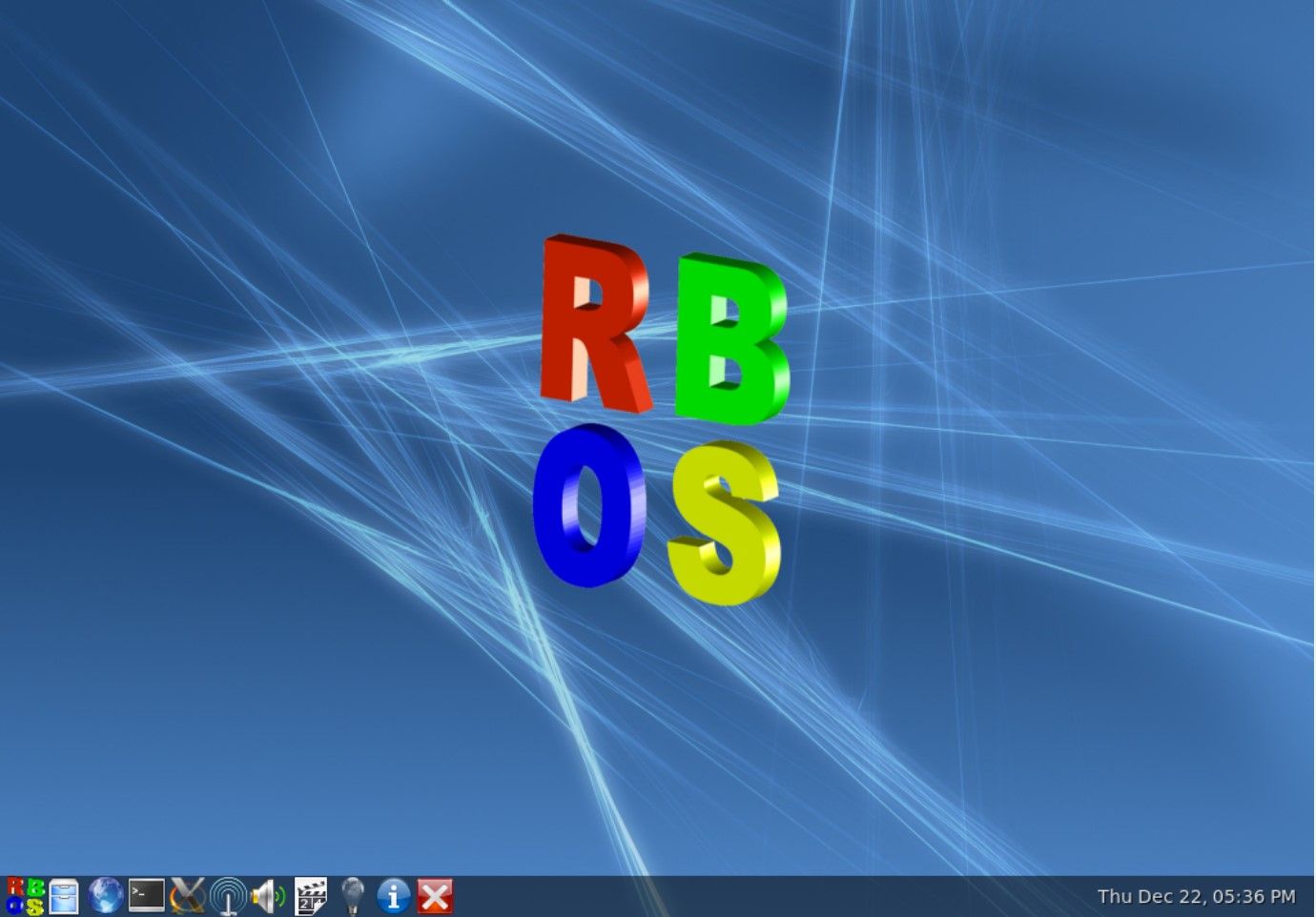
Task: Click the large yellow S letter
Action: tap(725, 522)
